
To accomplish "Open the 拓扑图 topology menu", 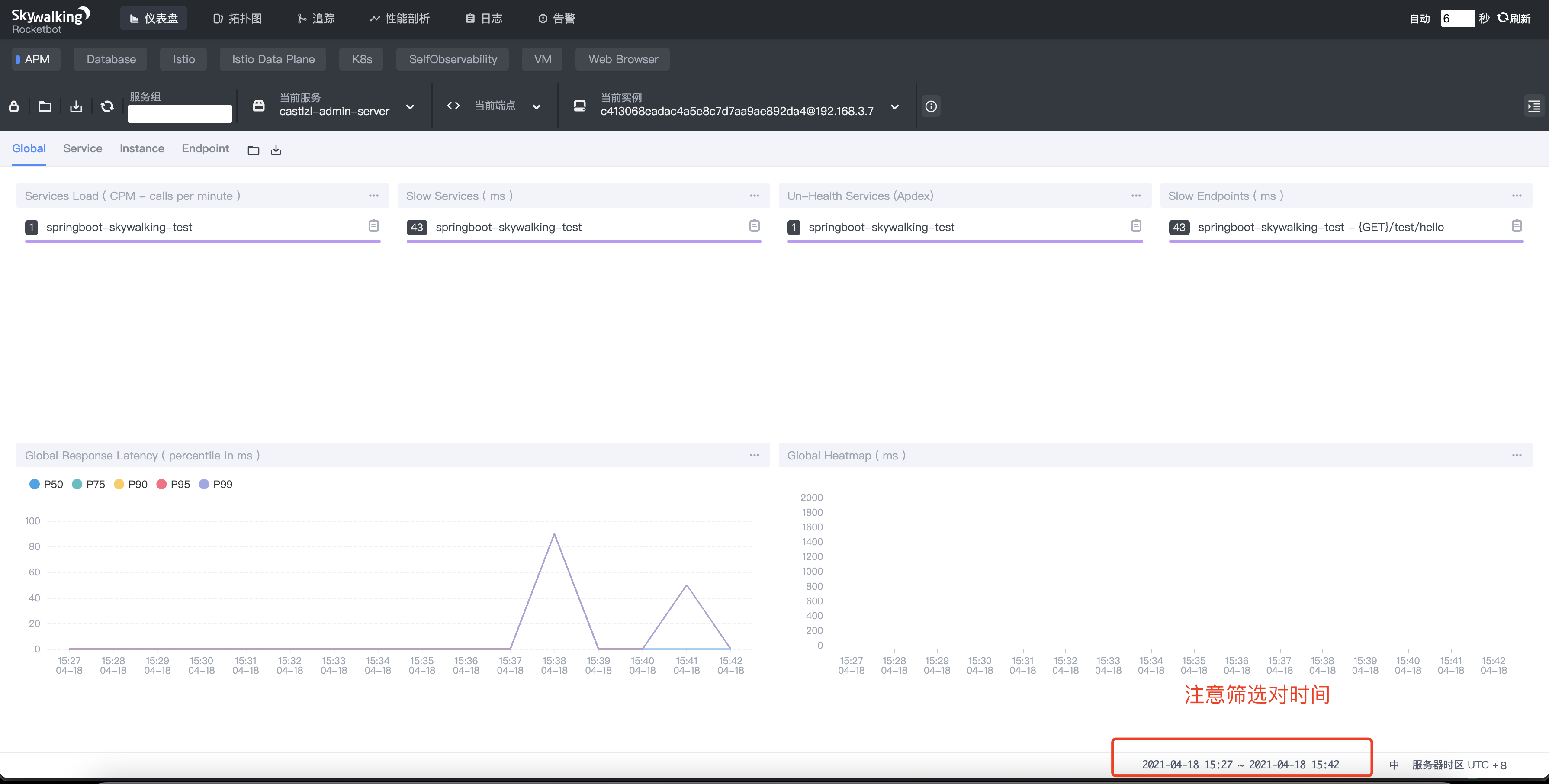I will click(238, 19).
